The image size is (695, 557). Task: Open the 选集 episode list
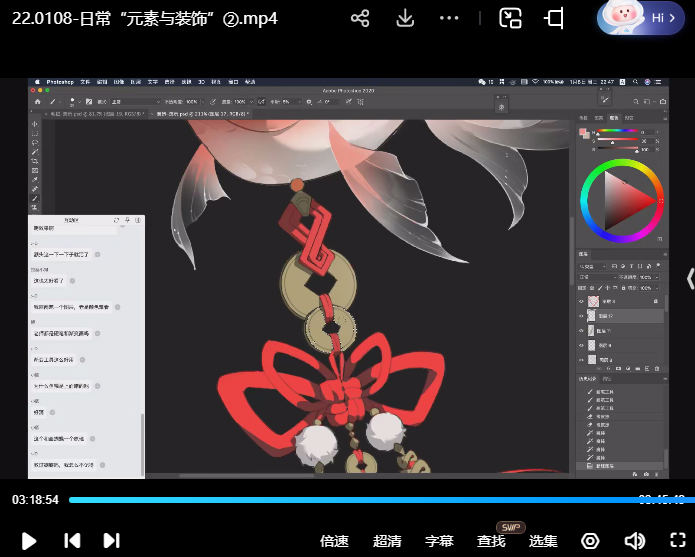tap(543, 541)
